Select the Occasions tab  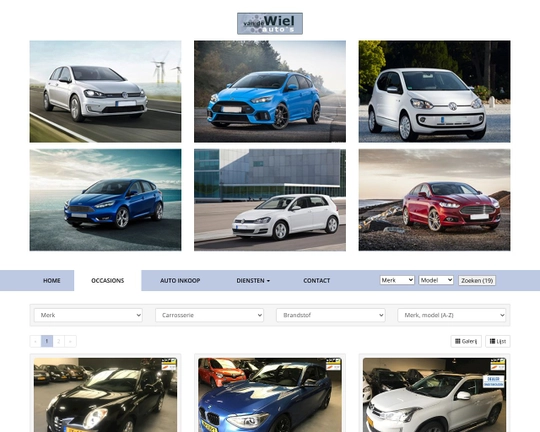pyautogui.click(x=107, y=280)
